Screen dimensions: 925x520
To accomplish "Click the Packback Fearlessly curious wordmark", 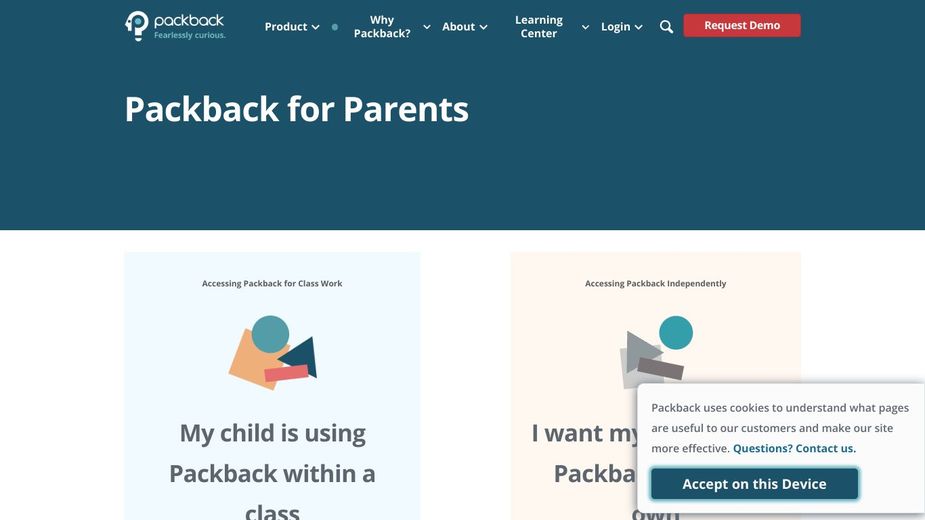I will (189, 26).
